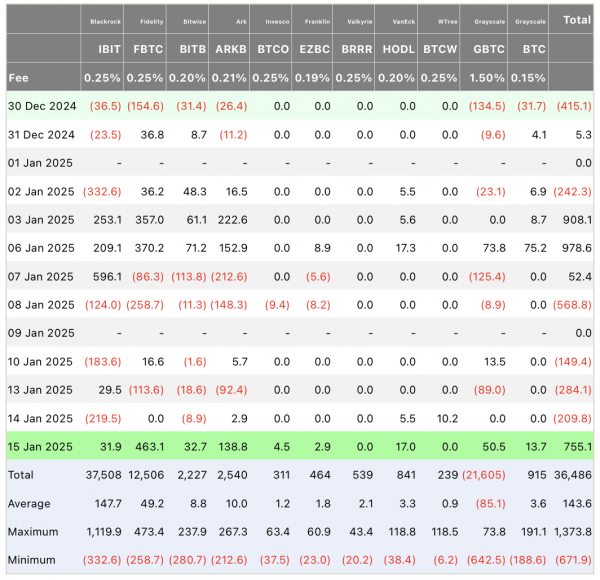Select the 07 Jan 2025 date label
600x580 pixels.
tap(41, 277)
